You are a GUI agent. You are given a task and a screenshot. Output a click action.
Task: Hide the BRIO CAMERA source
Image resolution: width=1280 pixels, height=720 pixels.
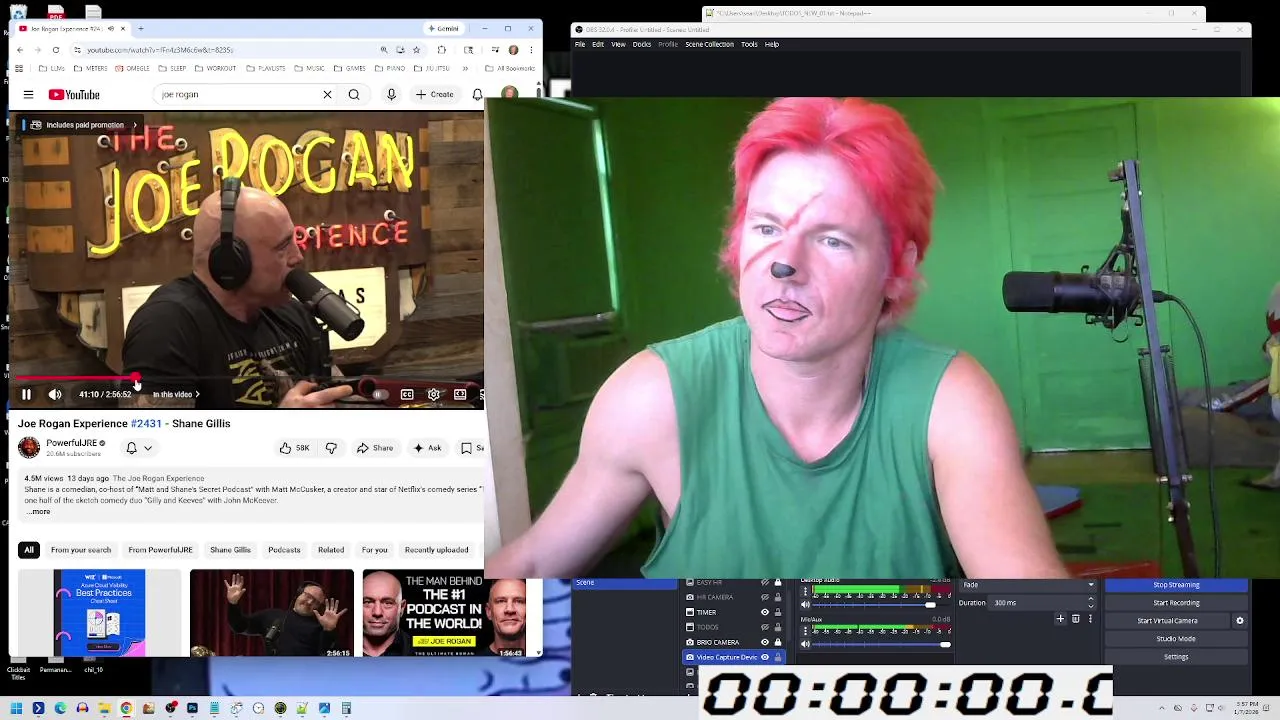click(x=765, y=642)
